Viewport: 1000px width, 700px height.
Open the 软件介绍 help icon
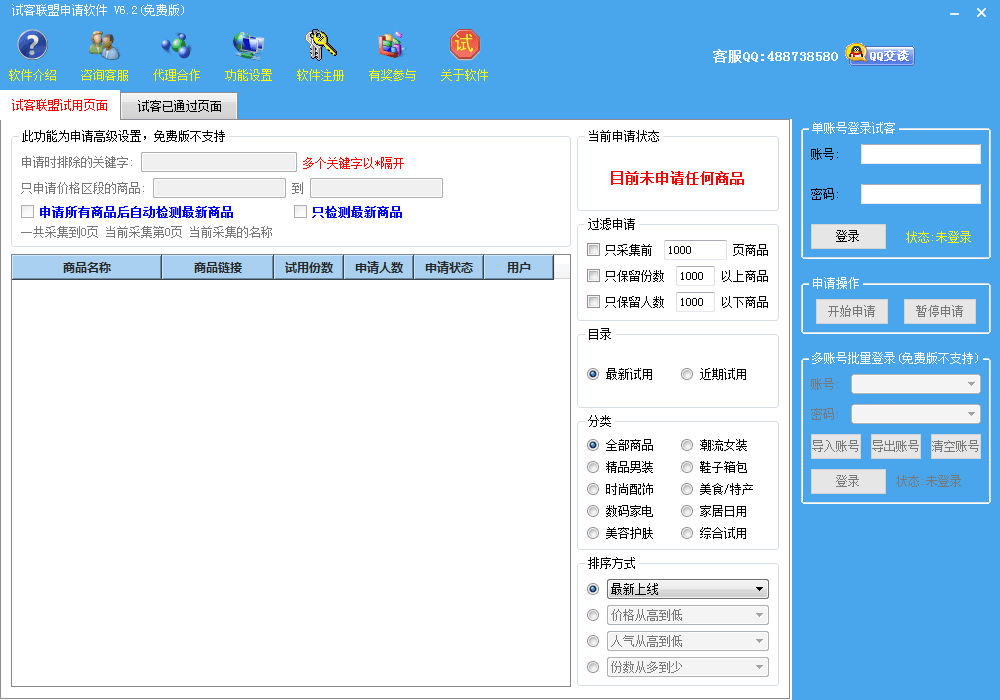pyautogui.click(x=32, y=46)
